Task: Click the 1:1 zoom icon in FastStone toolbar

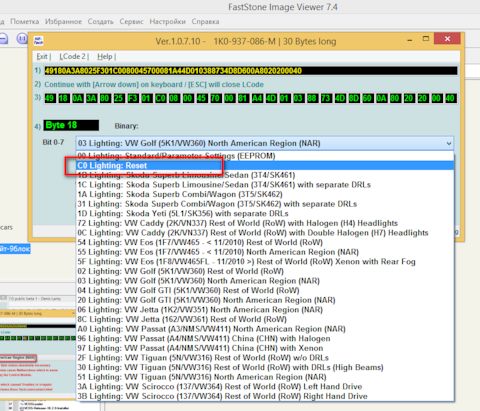Action: [x=22, y=39]
